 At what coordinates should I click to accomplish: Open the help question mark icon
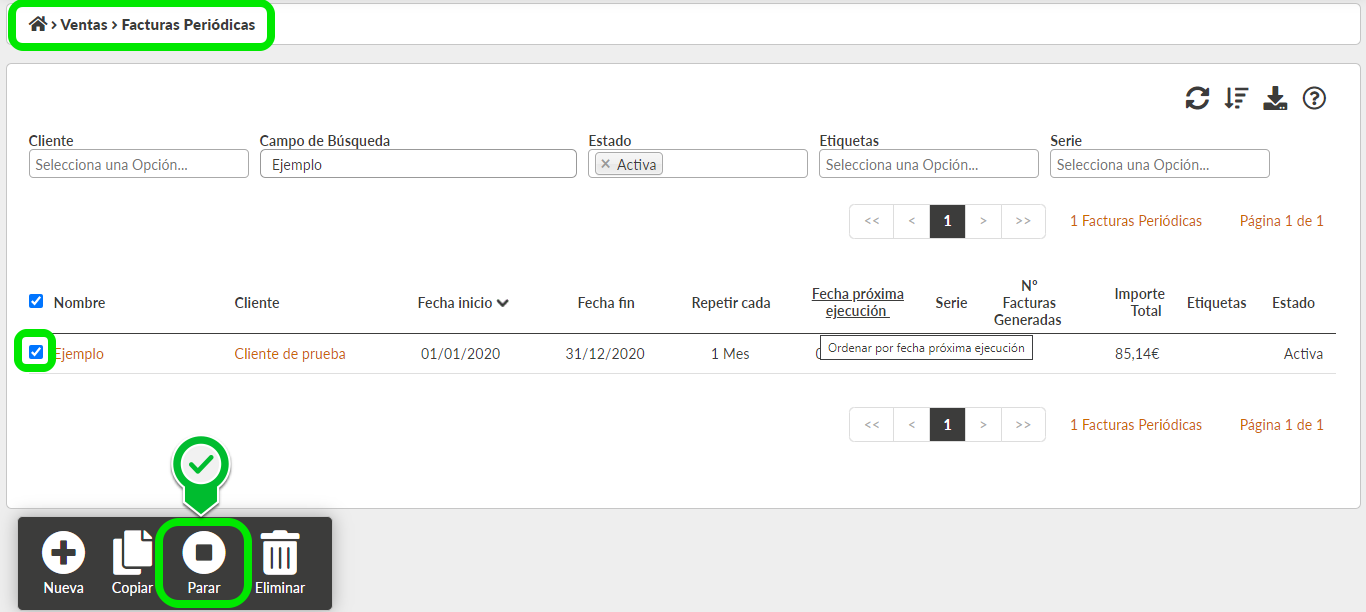point(1314,98)
